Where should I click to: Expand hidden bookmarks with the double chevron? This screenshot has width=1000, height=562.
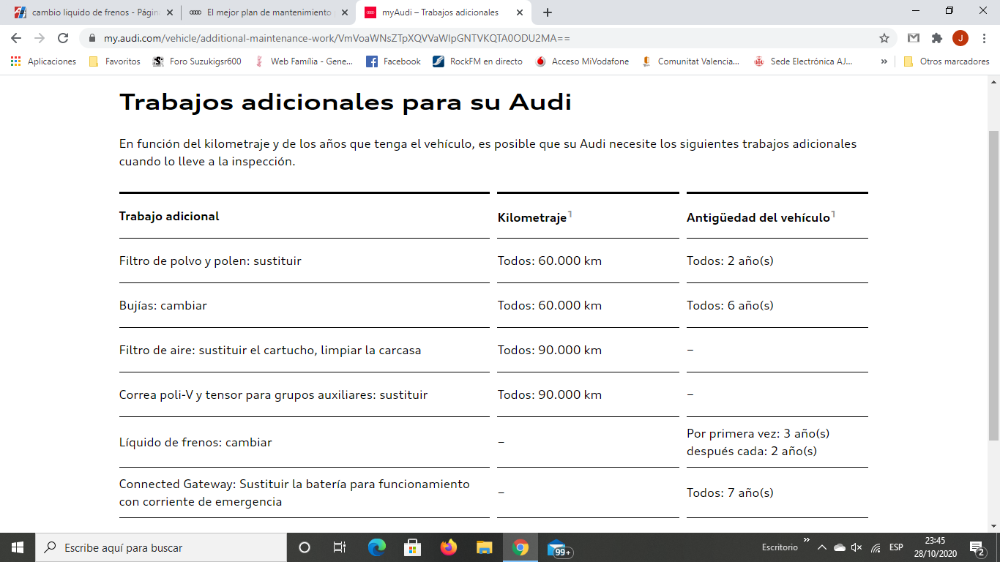(x=884, y=61)
